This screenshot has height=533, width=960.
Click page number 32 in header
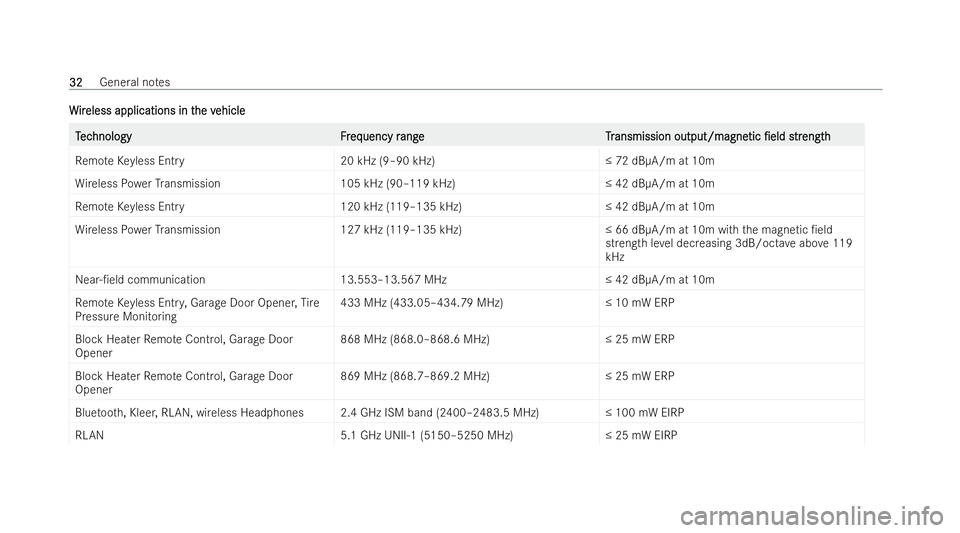[x=76, y=80]
